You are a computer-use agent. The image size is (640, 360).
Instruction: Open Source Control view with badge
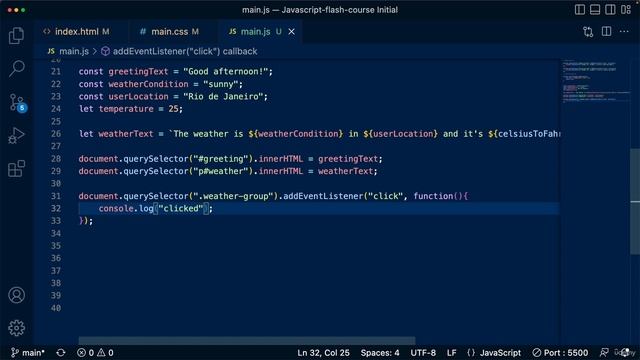pos(17,102)
